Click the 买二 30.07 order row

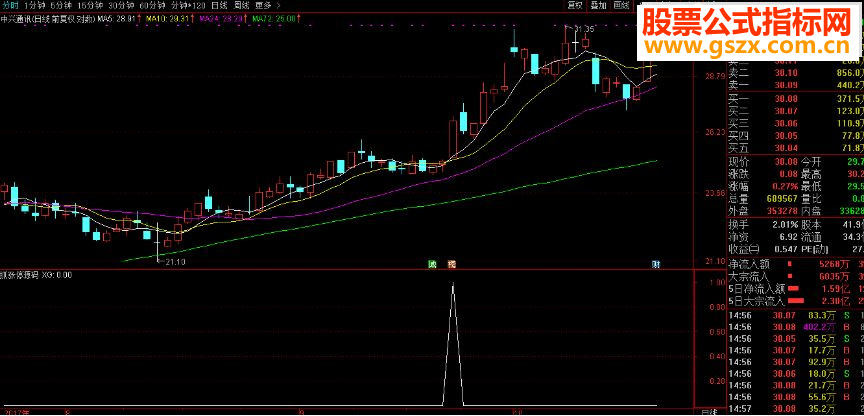[x=796, y=111]
